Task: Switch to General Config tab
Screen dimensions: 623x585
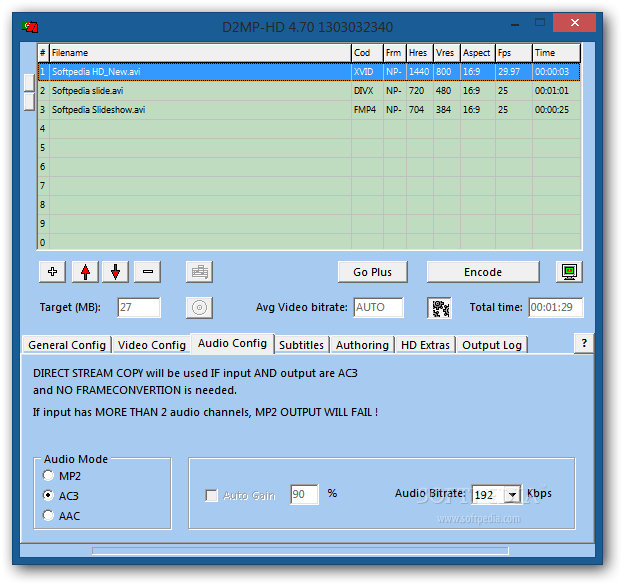Action: 67,345
